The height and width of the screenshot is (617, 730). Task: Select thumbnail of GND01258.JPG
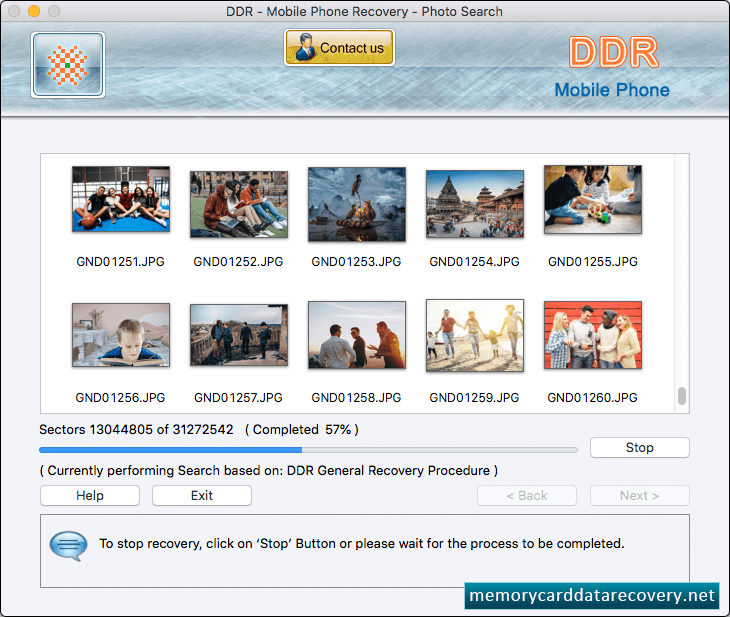point(357,335)
